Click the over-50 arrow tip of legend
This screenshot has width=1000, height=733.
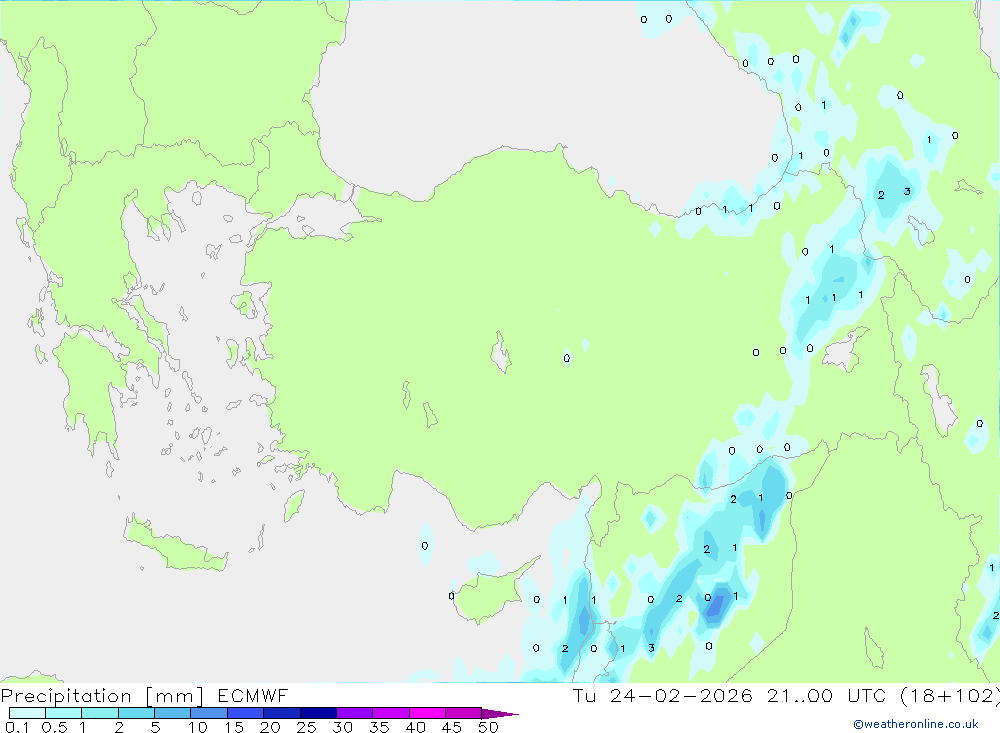pyautogui.click(x=500, y=714)
